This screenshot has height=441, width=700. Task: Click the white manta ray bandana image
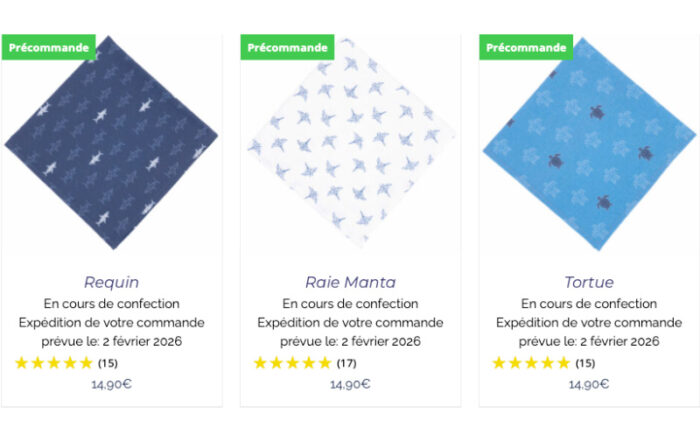coord(350,145)
